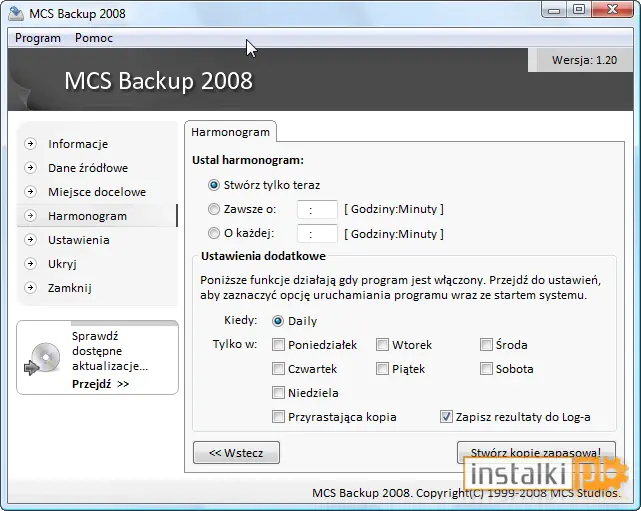Open Miejsce docelowe section

(97, 192)
